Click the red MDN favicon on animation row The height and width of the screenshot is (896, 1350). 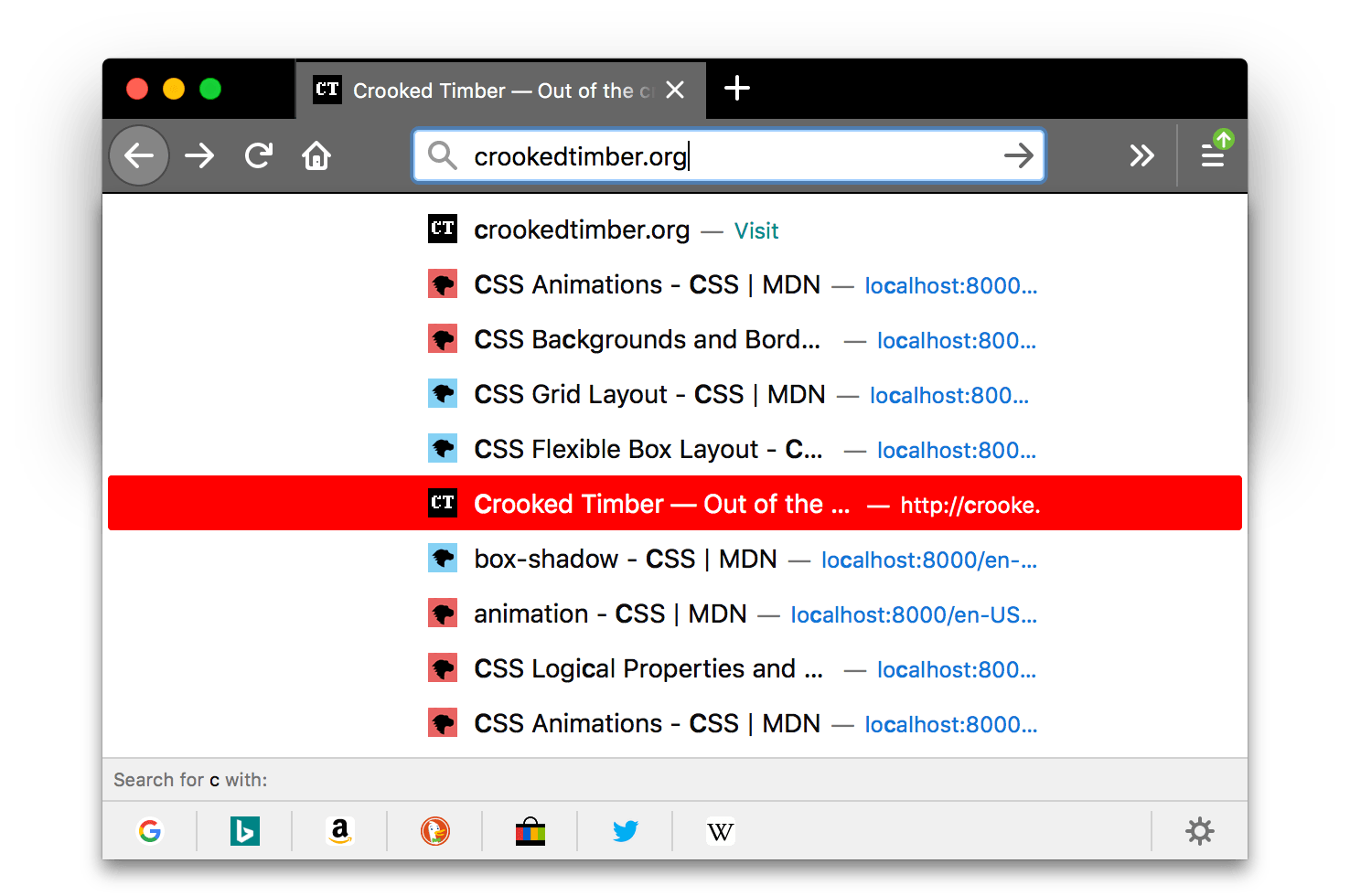pyautogui.click(x=443, y=613)
